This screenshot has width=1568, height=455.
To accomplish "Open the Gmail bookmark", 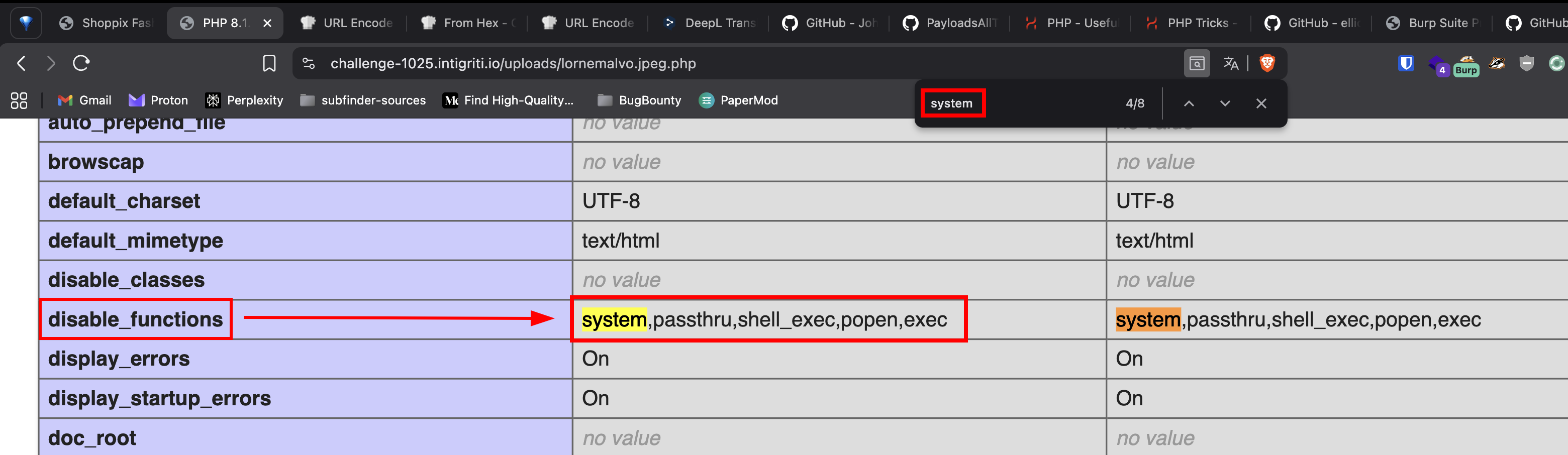I will click(84, 100).
